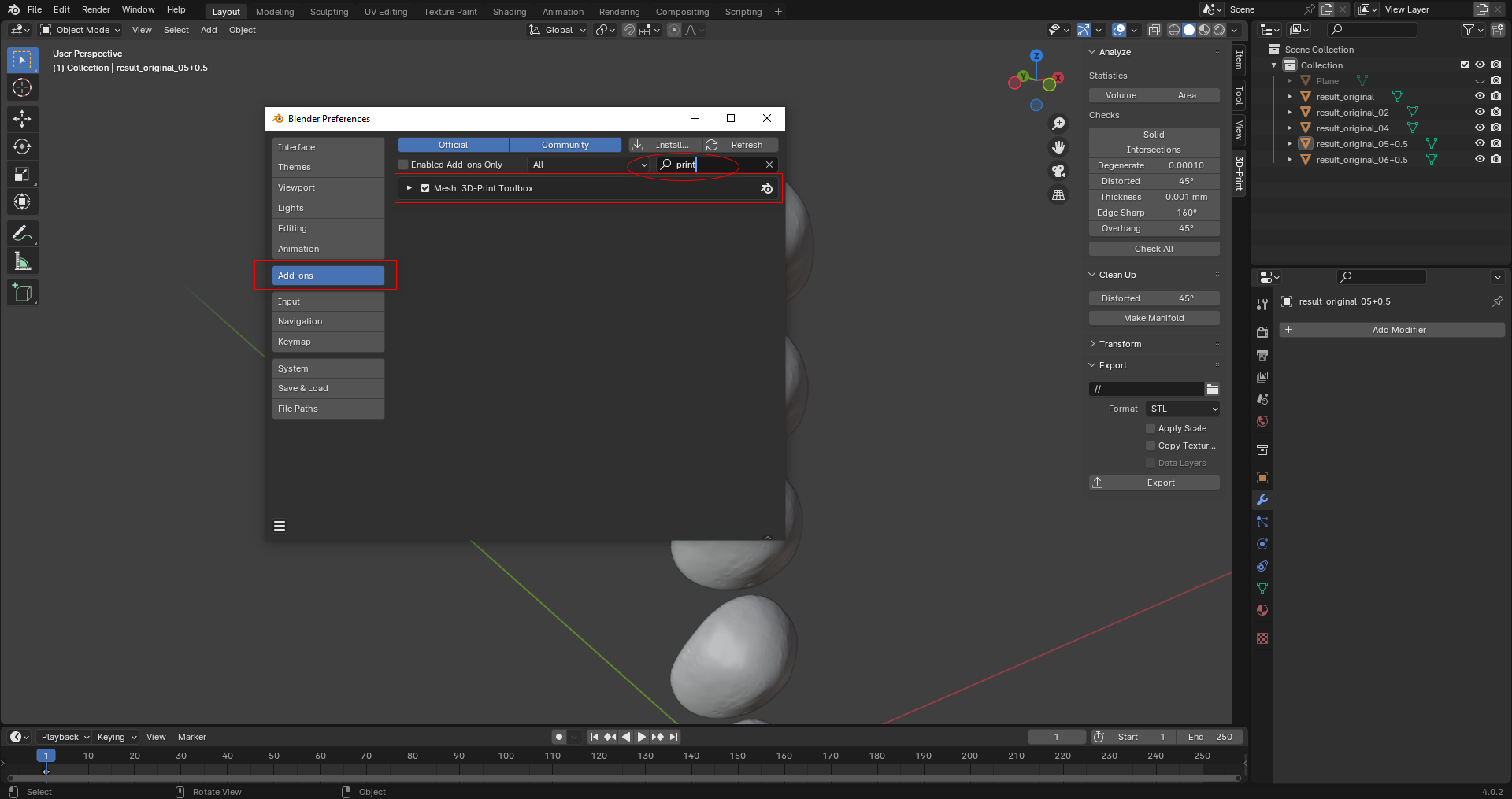Select the Cursor tool in left toolbar
This screenshot has width=1512, height=799.
(22, 87)
